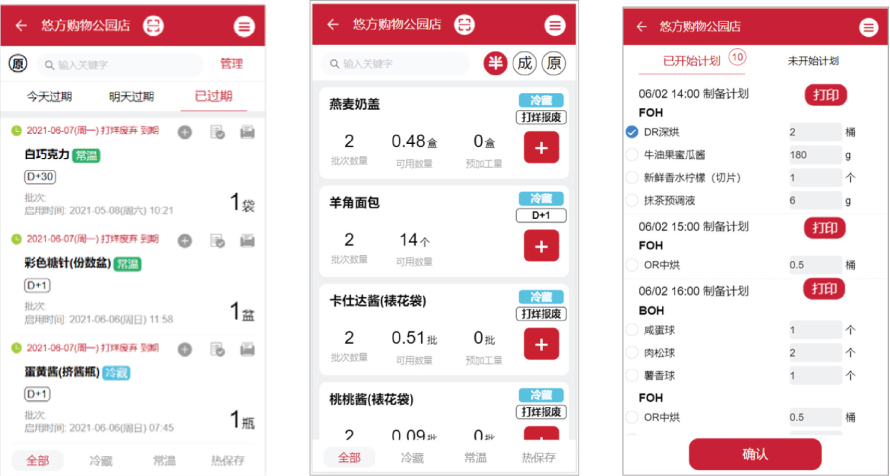
Task: Select 新鲜香水柠檬（切片） radio option
Action: [x=632, y=178]
